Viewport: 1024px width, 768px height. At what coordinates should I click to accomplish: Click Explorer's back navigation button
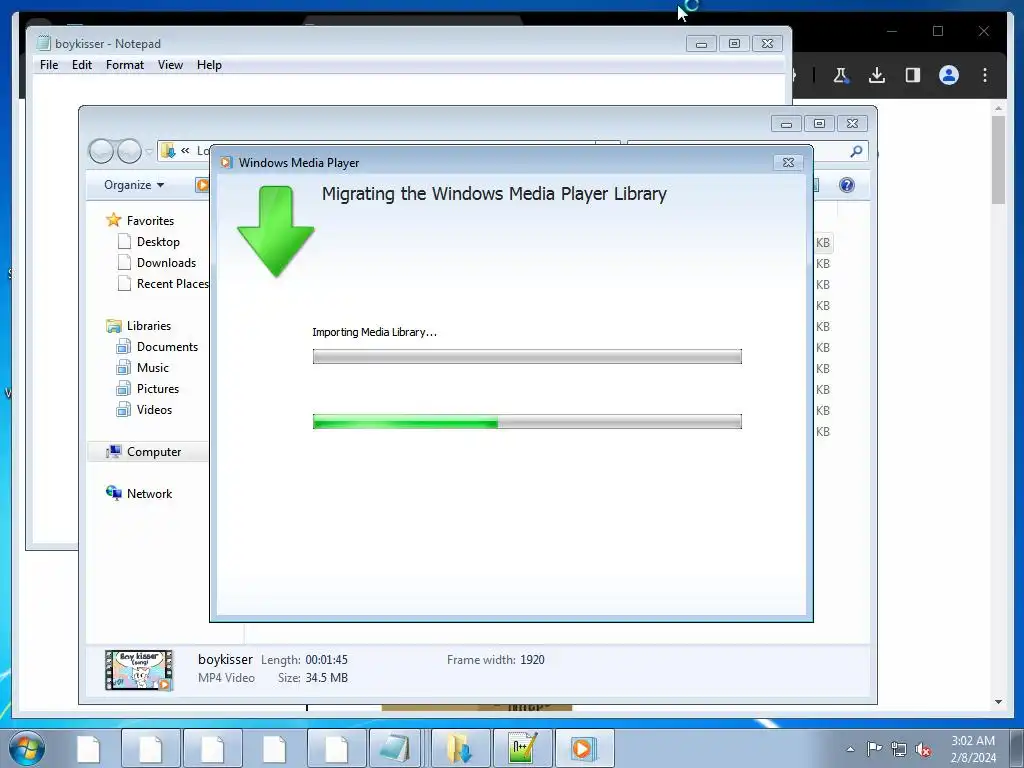click(x=101, y=152)
